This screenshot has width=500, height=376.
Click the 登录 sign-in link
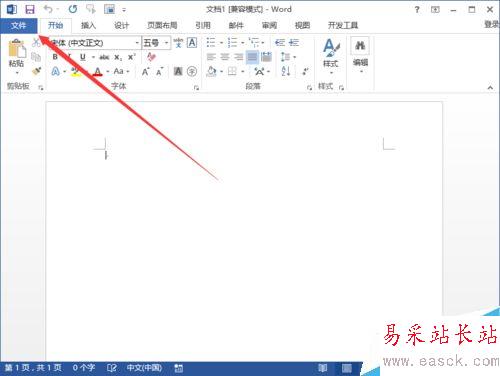tap(492, 24)
